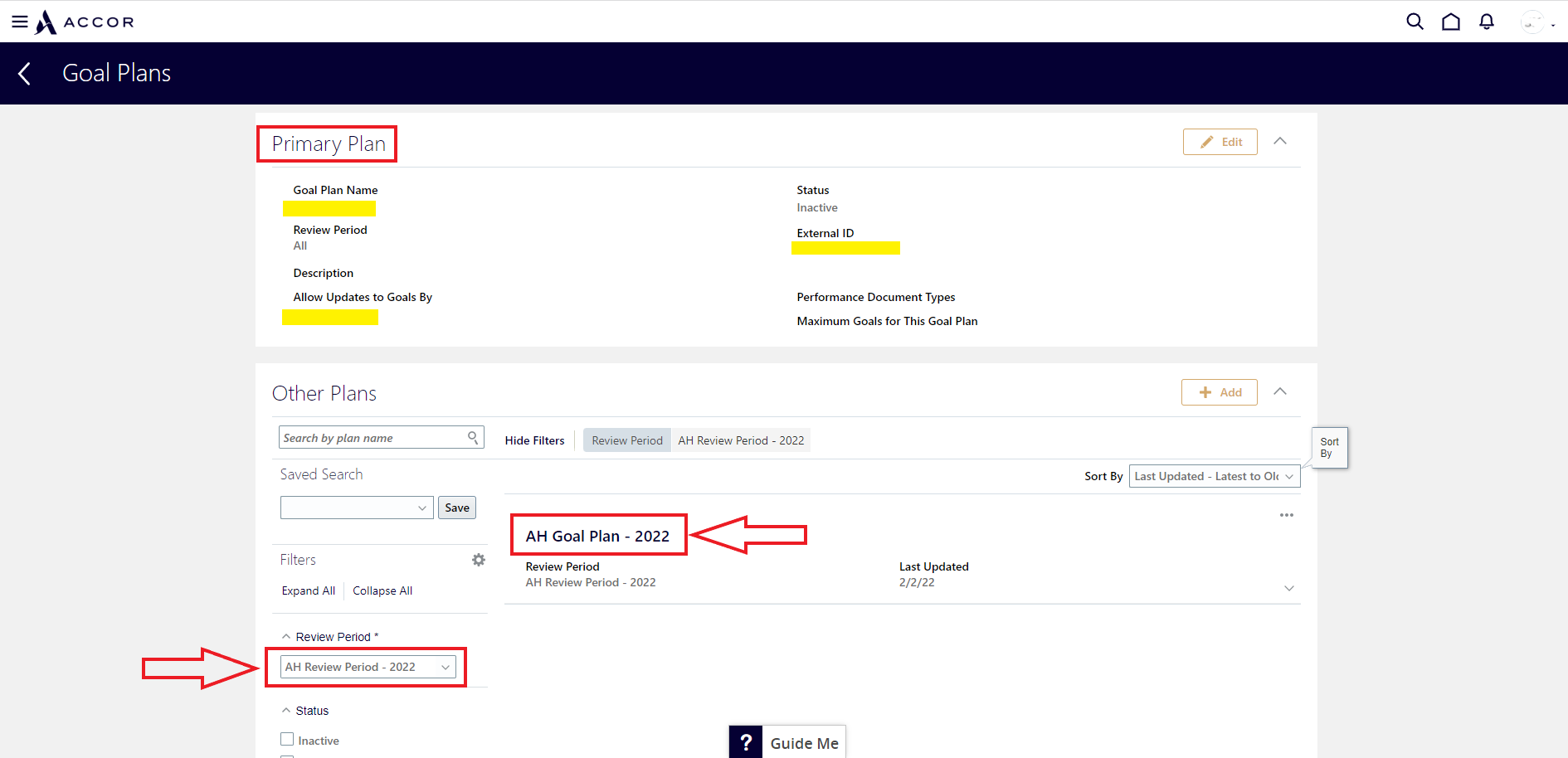The image size is (1568, 758).
Task: Edit the Primary Plan
Action: point(1220,142)
